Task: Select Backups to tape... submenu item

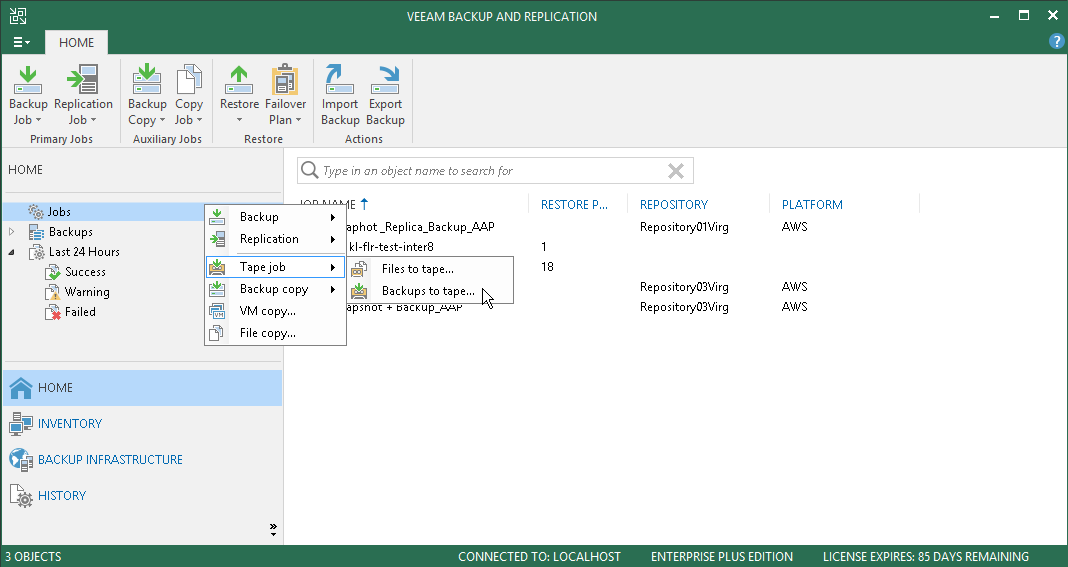Action: point(430,291)
